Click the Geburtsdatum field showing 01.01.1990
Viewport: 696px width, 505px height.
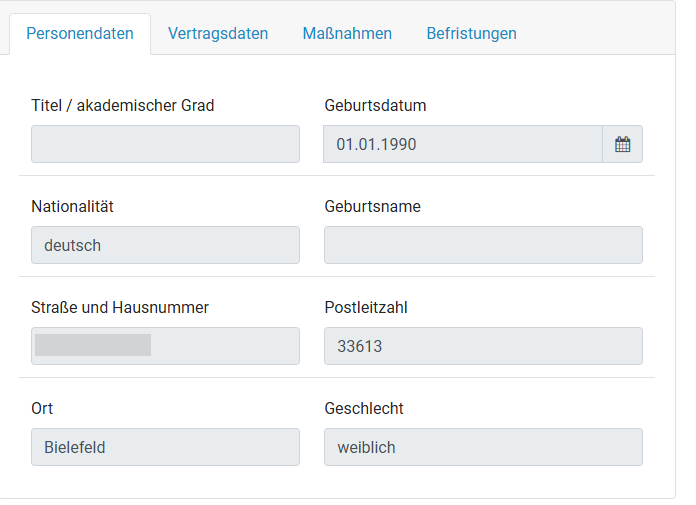tap(462, 144)
